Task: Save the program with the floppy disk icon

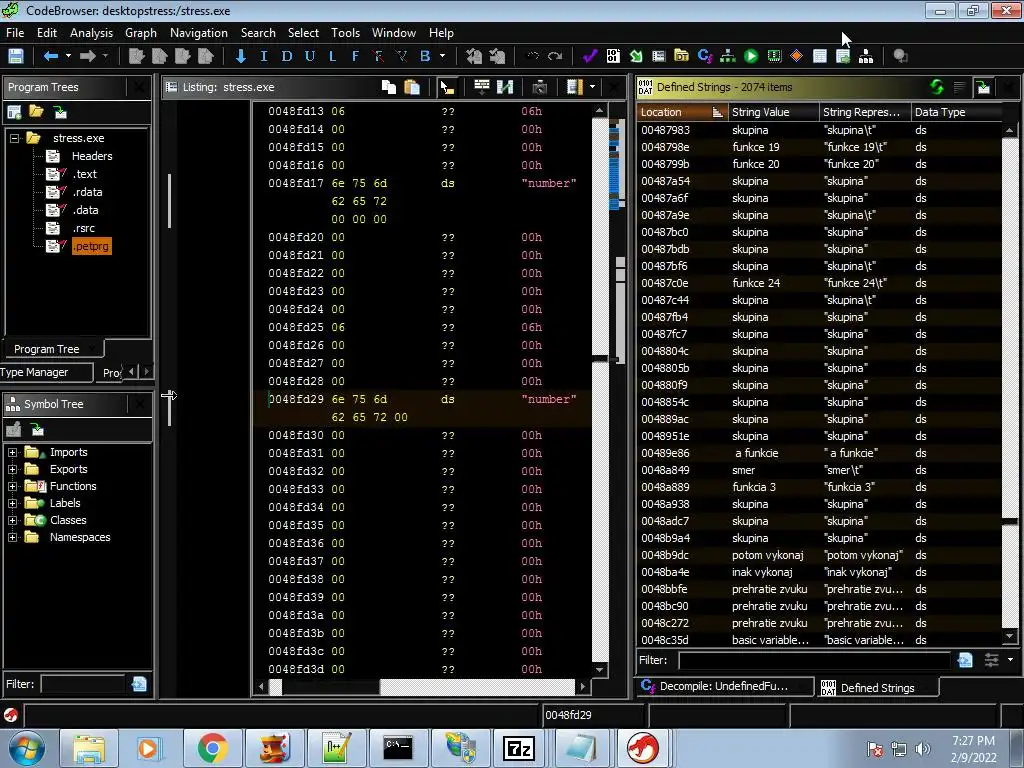Action: pyautogui.click(x=16, y=56)
